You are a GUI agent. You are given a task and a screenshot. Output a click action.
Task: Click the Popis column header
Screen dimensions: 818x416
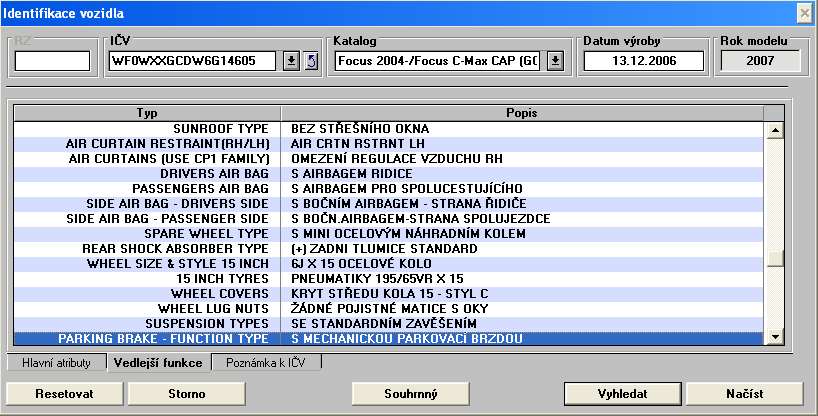point(521,113)
